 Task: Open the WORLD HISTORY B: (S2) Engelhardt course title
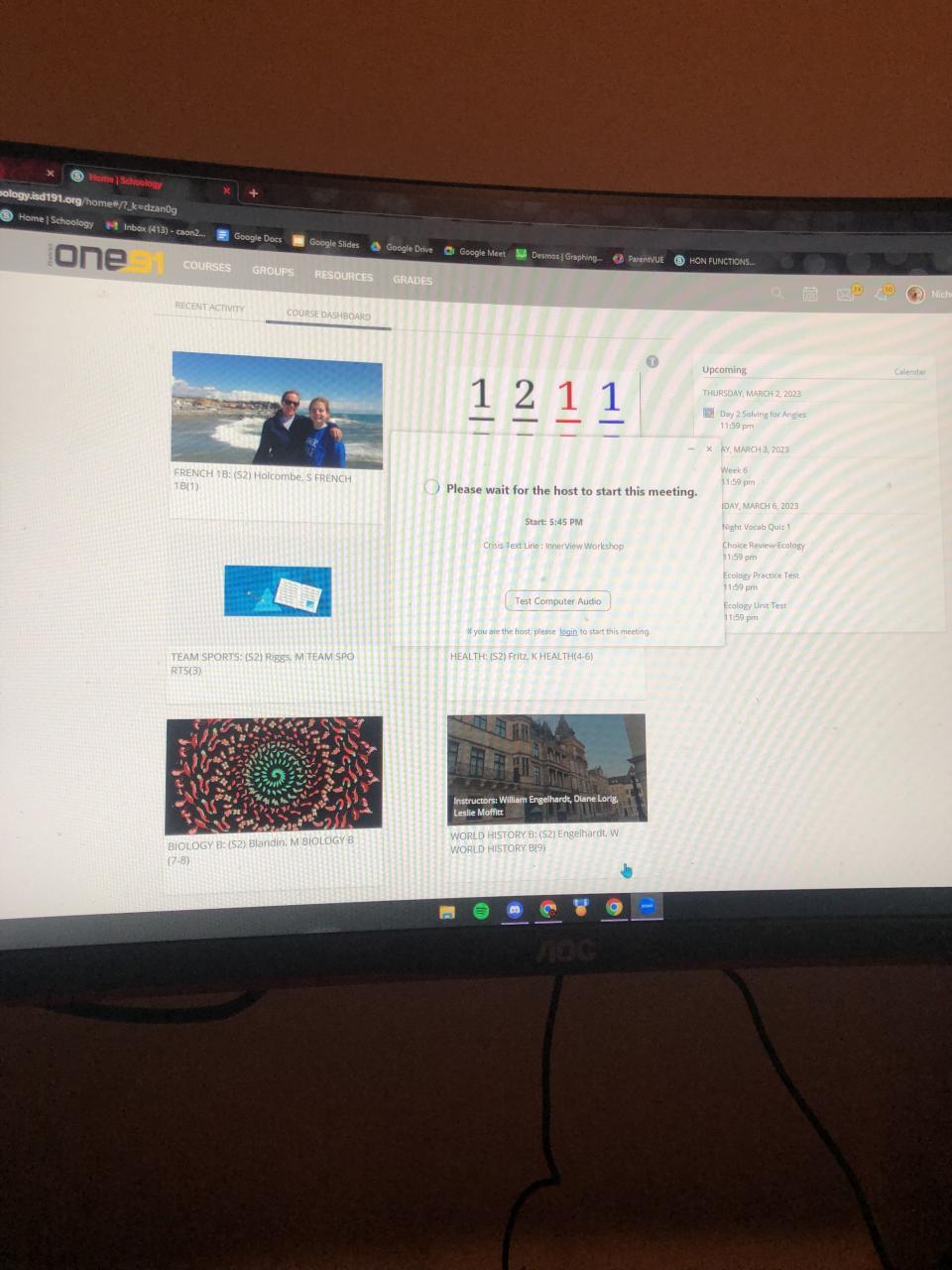tap(535, 841)
